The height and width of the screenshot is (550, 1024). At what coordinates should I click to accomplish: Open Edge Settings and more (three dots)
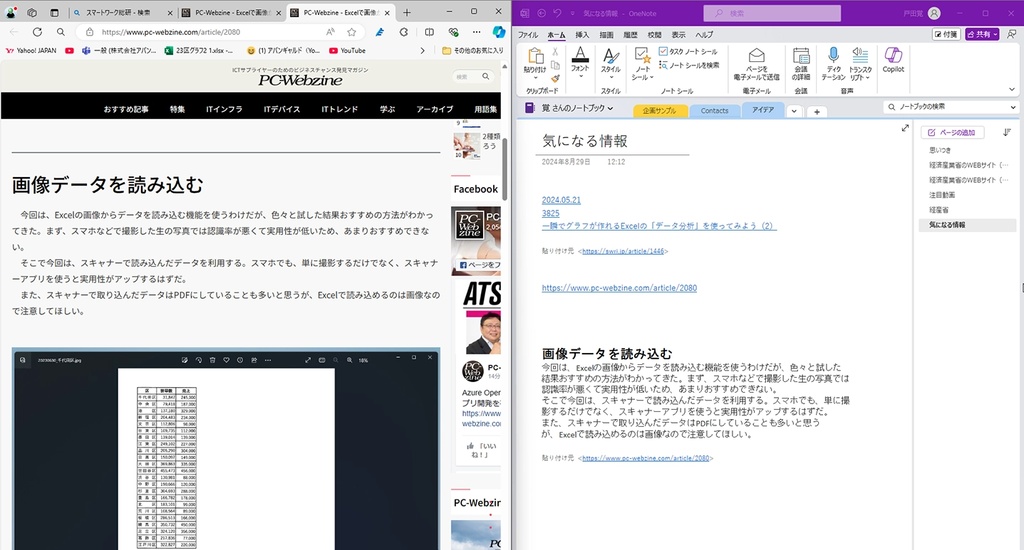pyautogui.click(x=476, y=31)
